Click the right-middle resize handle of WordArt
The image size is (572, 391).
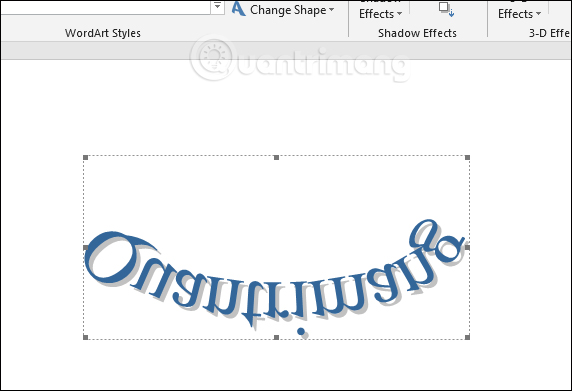[x=467, y=248]
